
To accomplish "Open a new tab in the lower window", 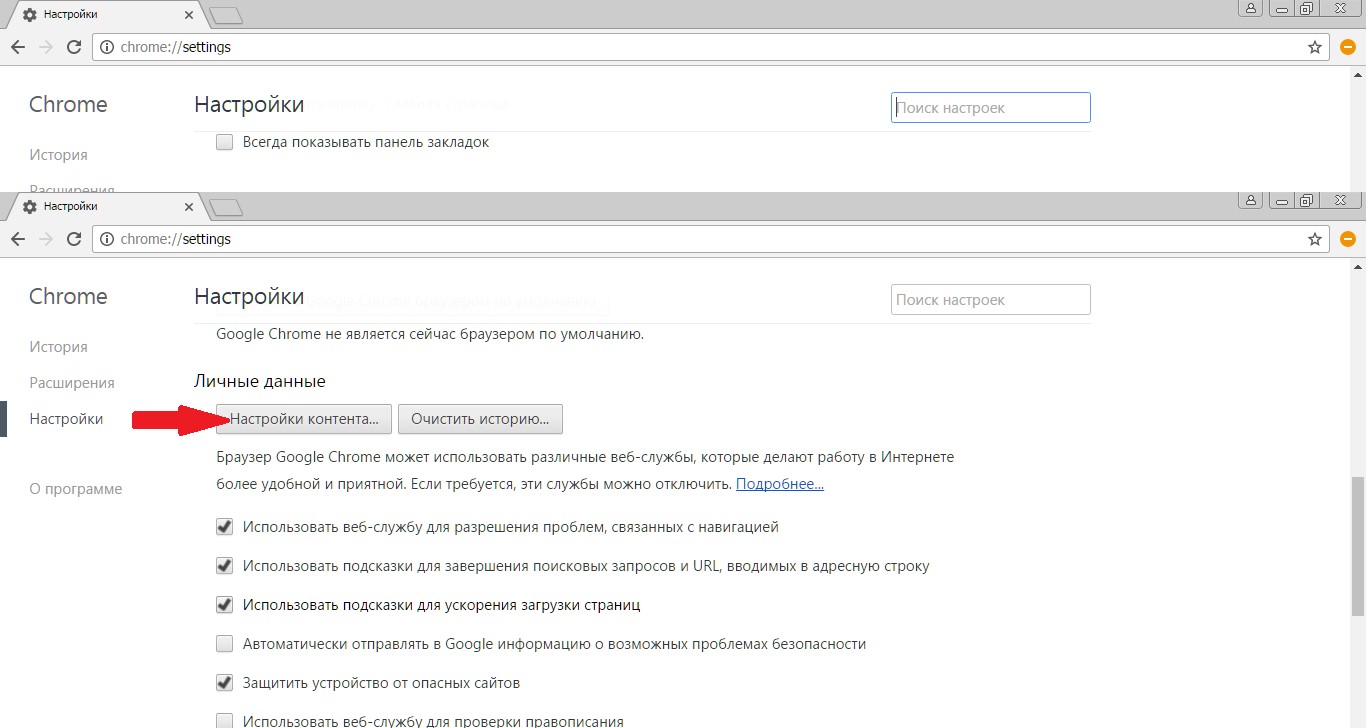I will (227, 207).
